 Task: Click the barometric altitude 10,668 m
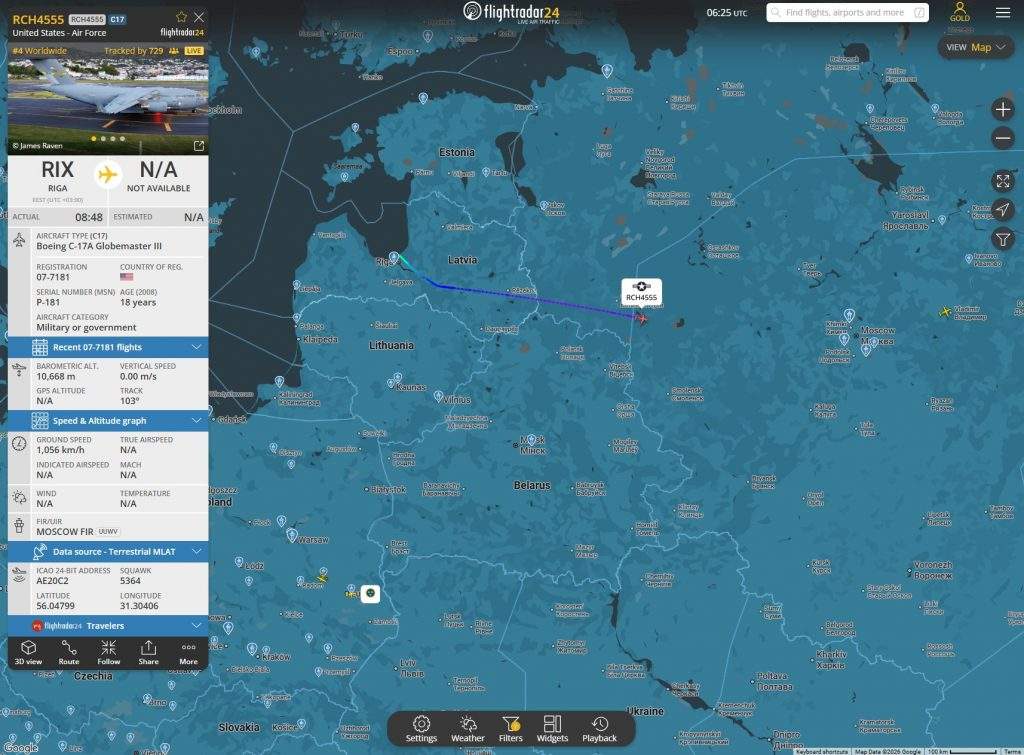pyautogui.click(x=56, y=376)
